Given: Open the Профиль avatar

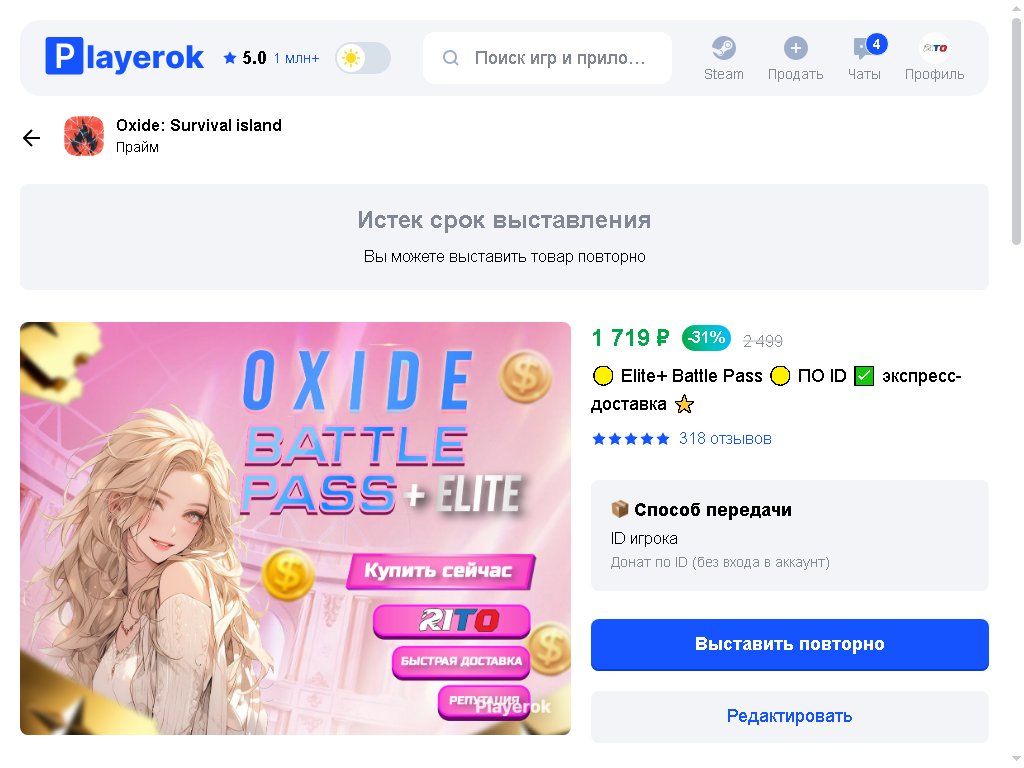Looking at the screenshot, I should [x=935, y=48].
